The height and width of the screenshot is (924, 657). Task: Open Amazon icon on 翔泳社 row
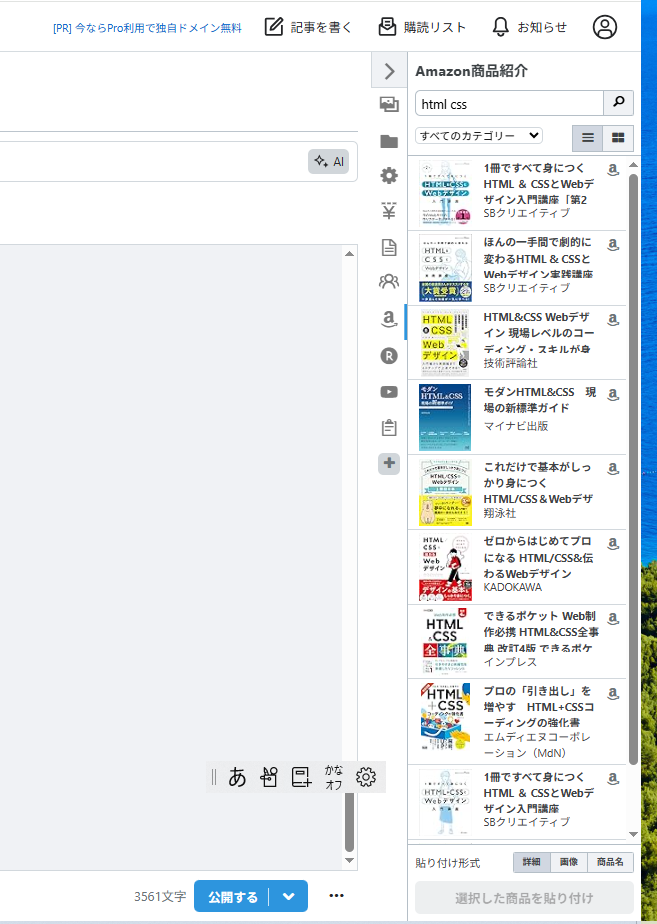tap(613, 468)
